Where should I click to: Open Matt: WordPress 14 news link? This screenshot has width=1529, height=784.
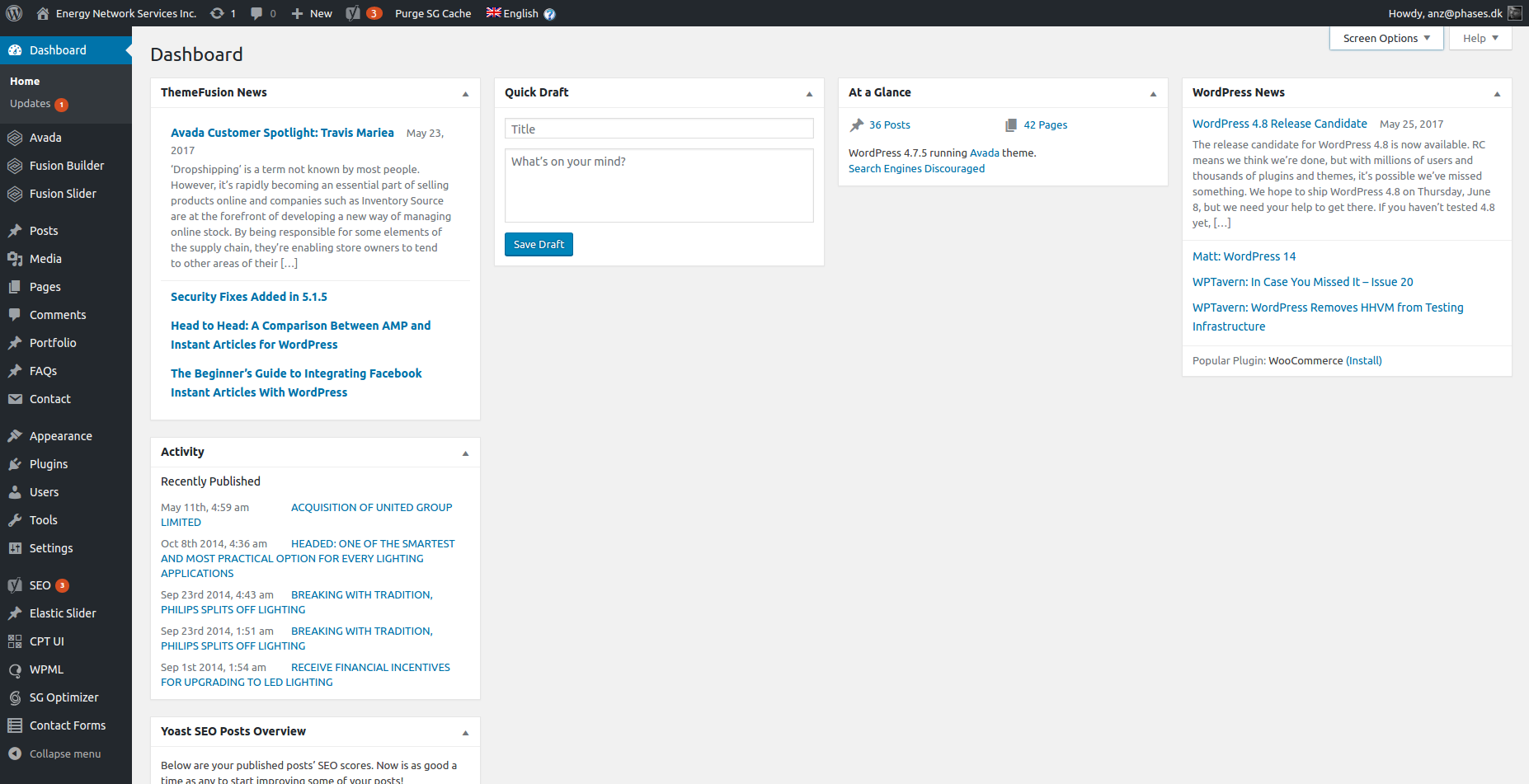(x=1244, y=256)
